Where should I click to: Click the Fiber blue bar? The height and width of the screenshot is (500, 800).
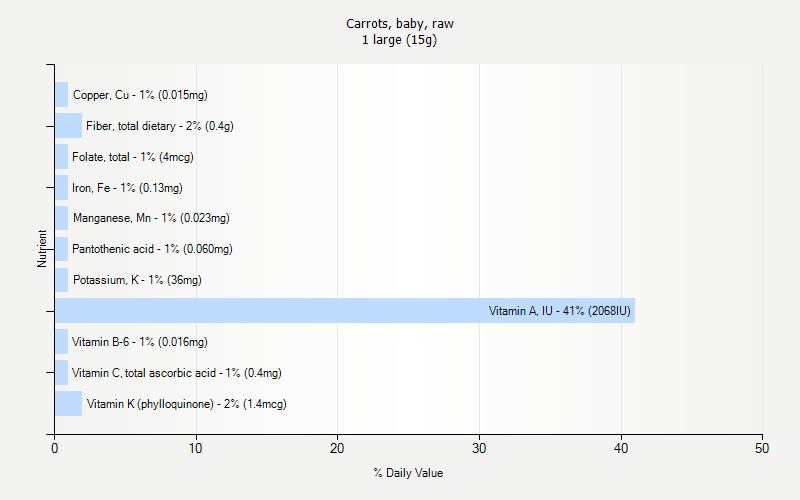point(68,126)
